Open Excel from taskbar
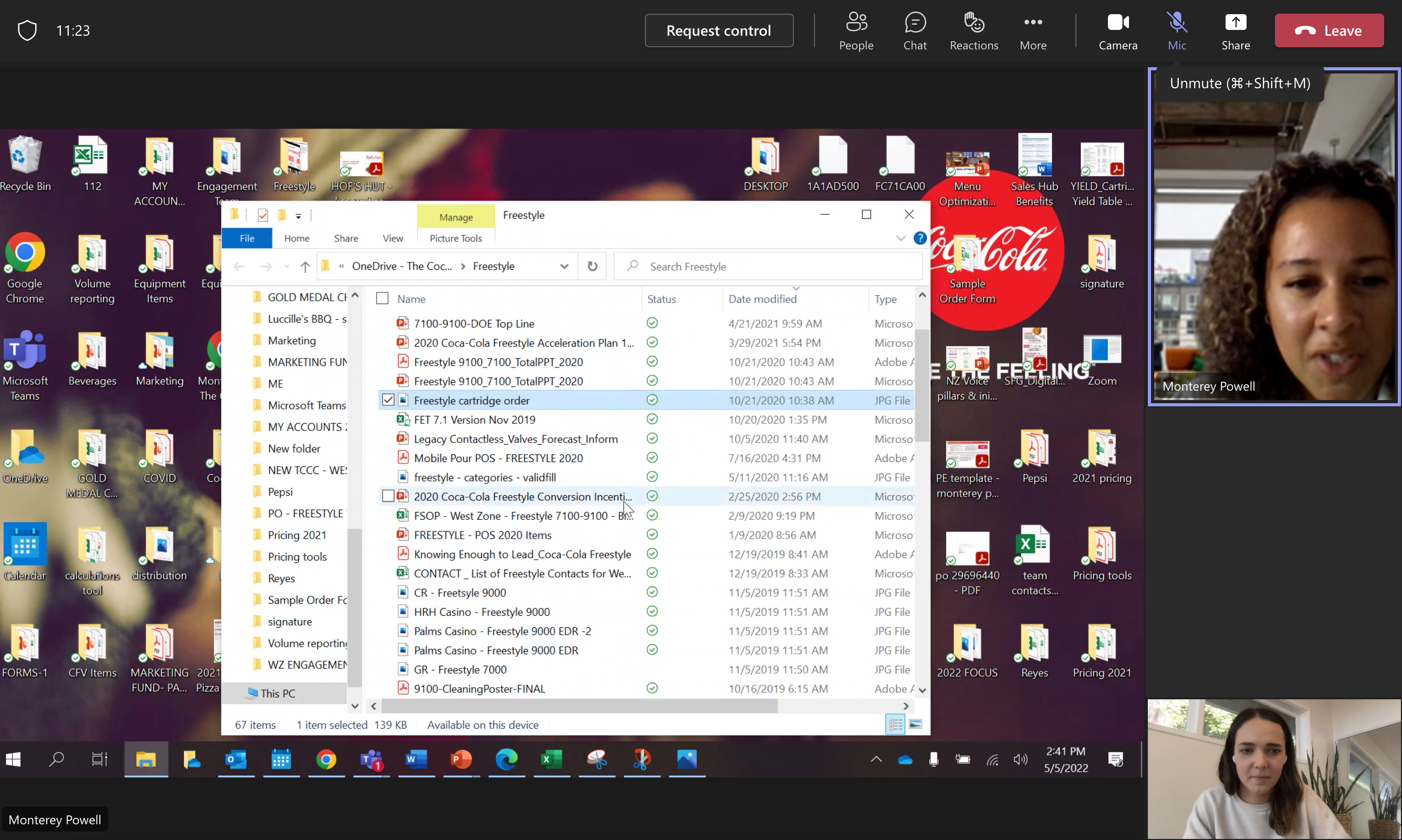 pyautogui.click(x=551, y=760)
